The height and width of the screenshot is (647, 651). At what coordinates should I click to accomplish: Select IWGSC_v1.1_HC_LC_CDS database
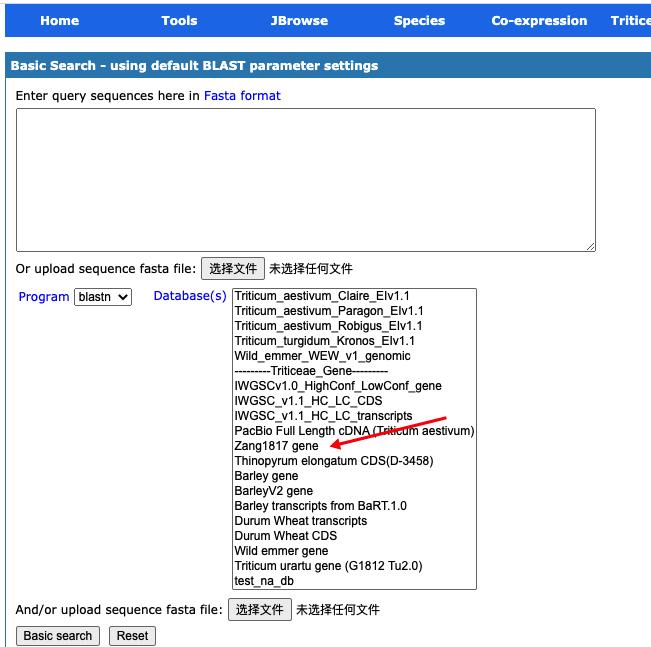(354, 401)
